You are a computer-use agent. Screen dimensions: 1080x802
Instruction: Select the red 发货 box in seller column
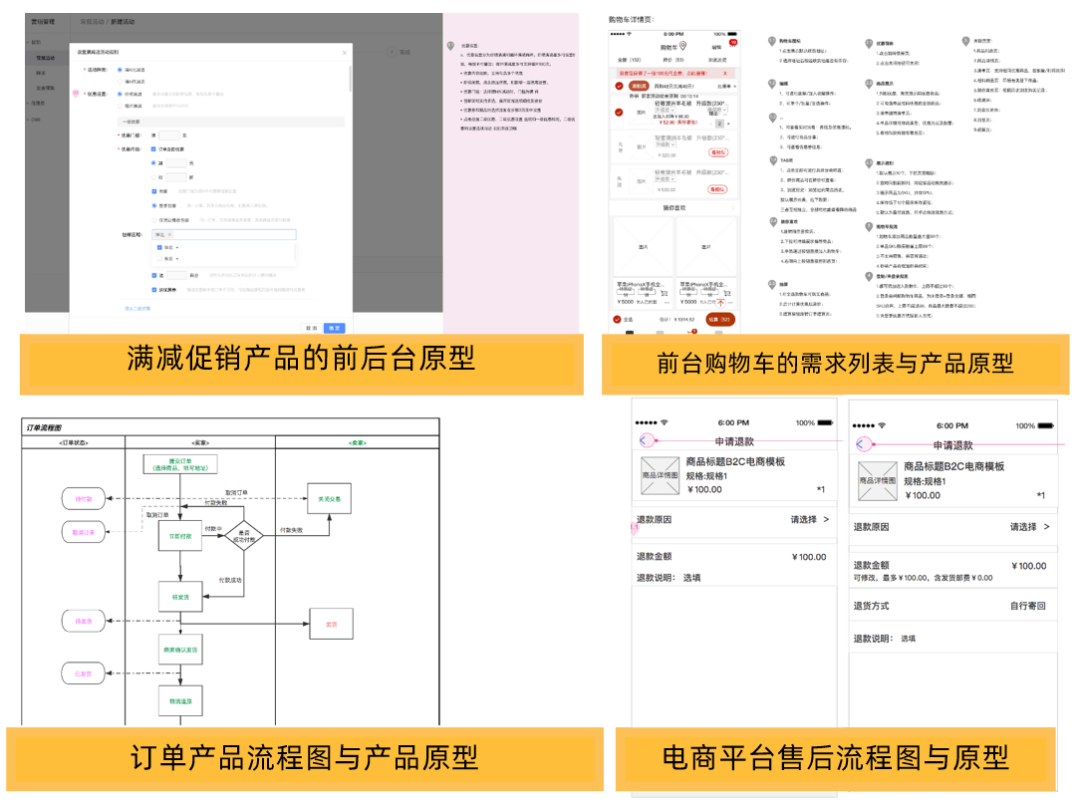click(331, 624)
